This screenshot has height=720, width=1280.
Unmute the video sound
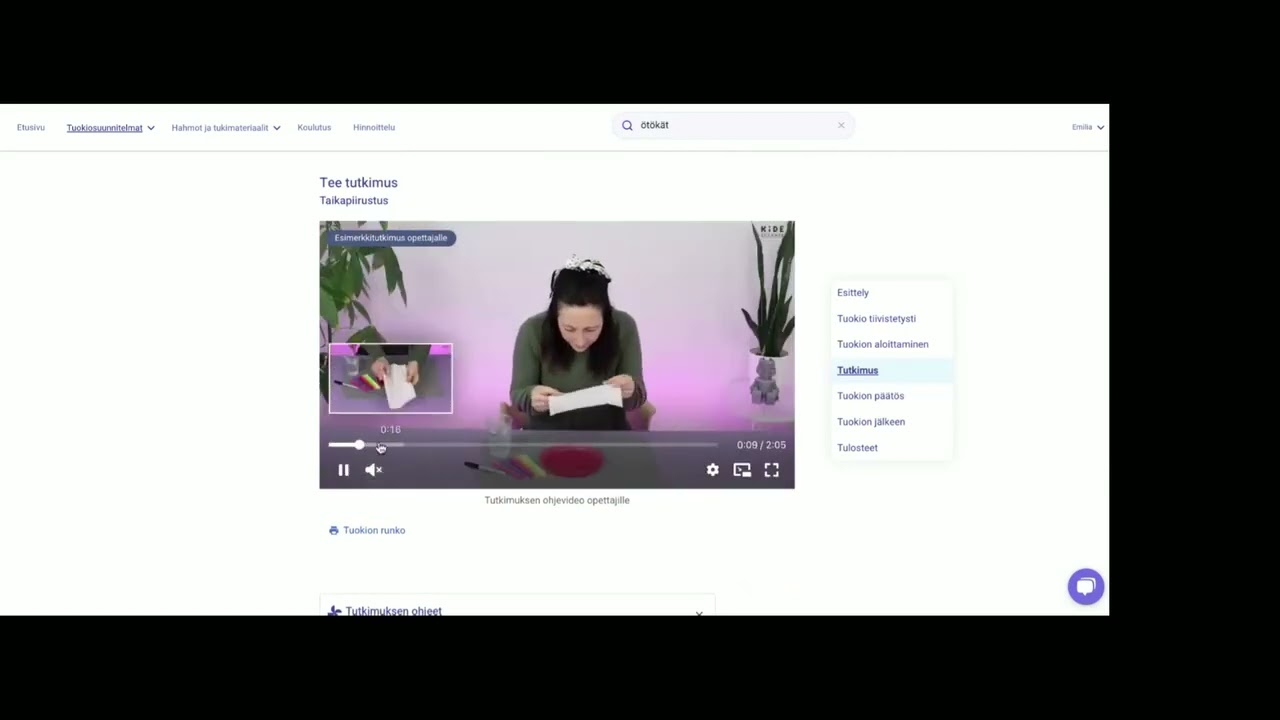[373, 470]
